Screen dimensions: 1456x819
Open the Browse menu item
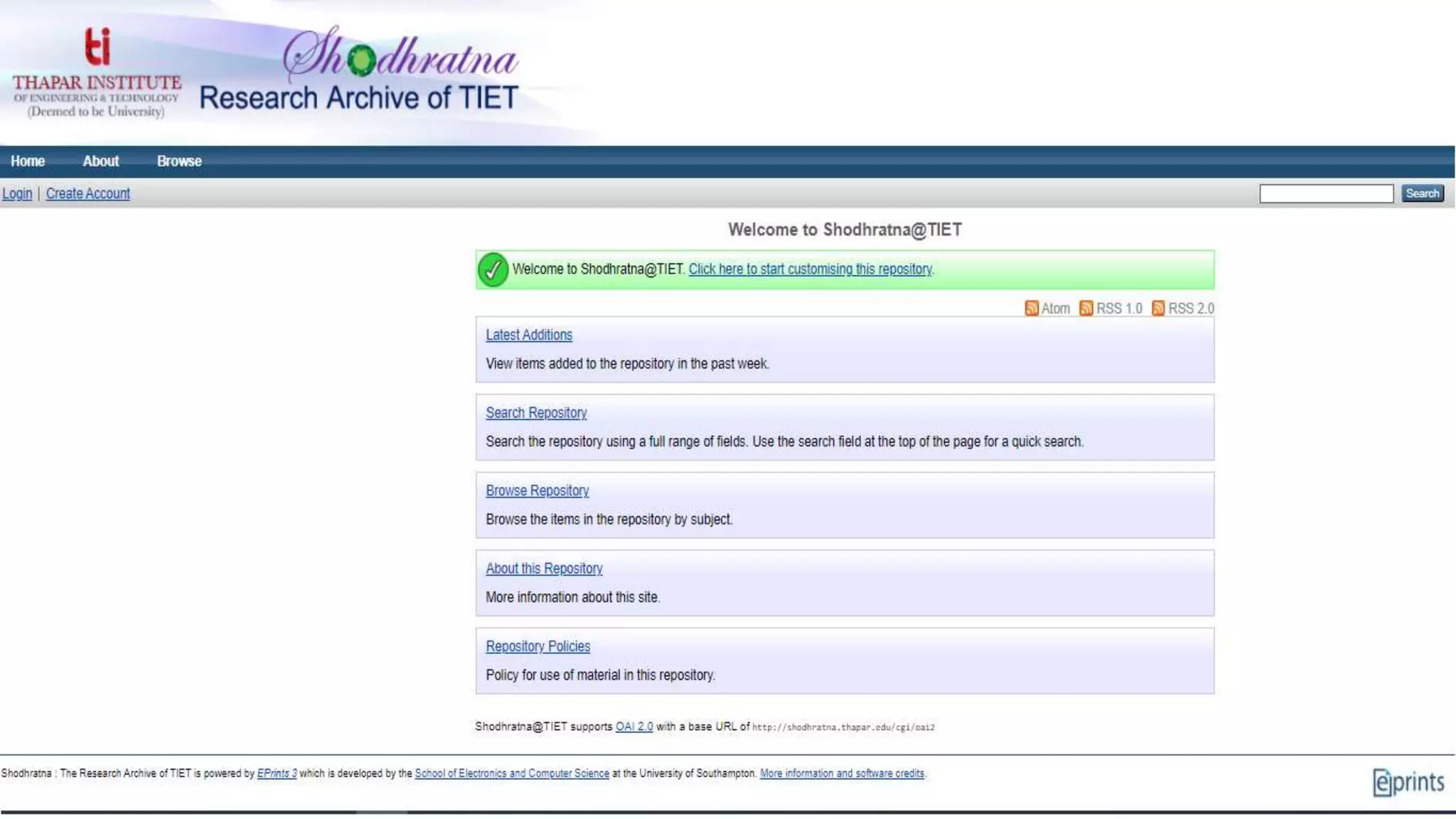[179, 161]
